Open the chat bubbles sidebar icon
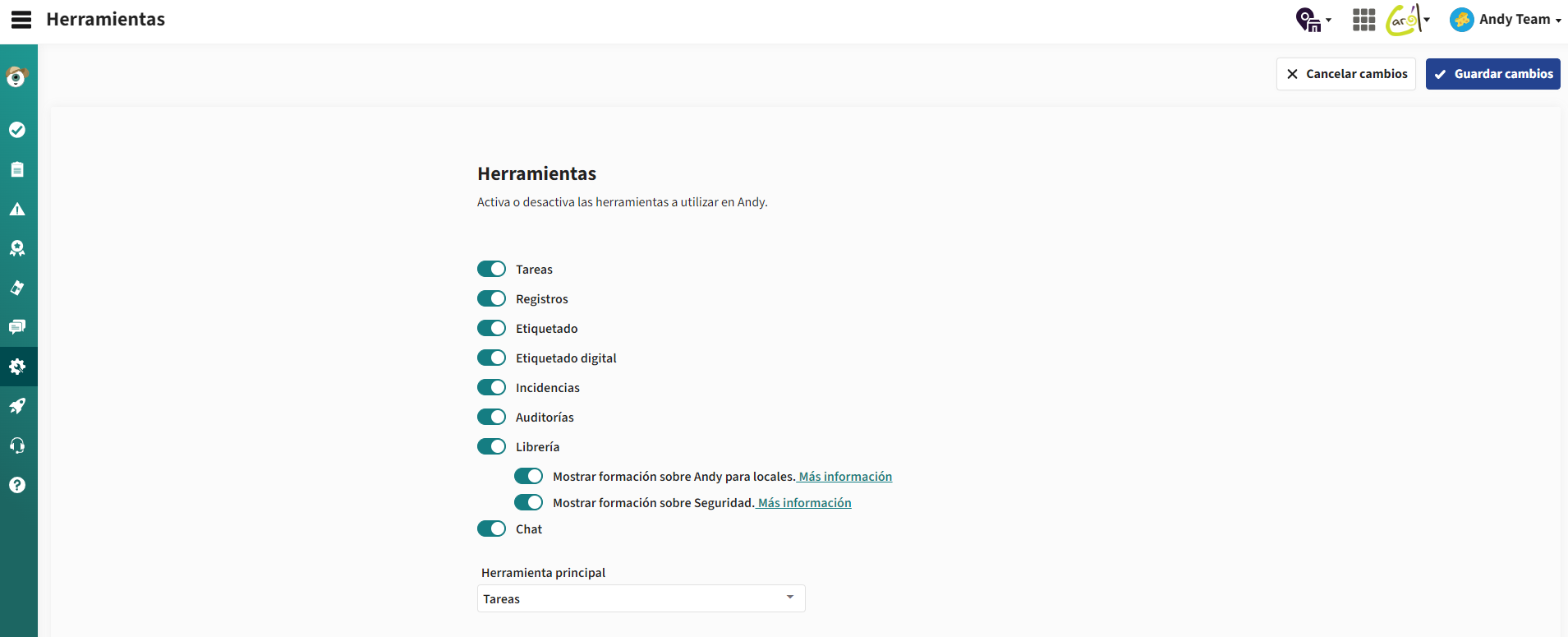This screenshot has width=1568, height=637. [x=17, y=327]
